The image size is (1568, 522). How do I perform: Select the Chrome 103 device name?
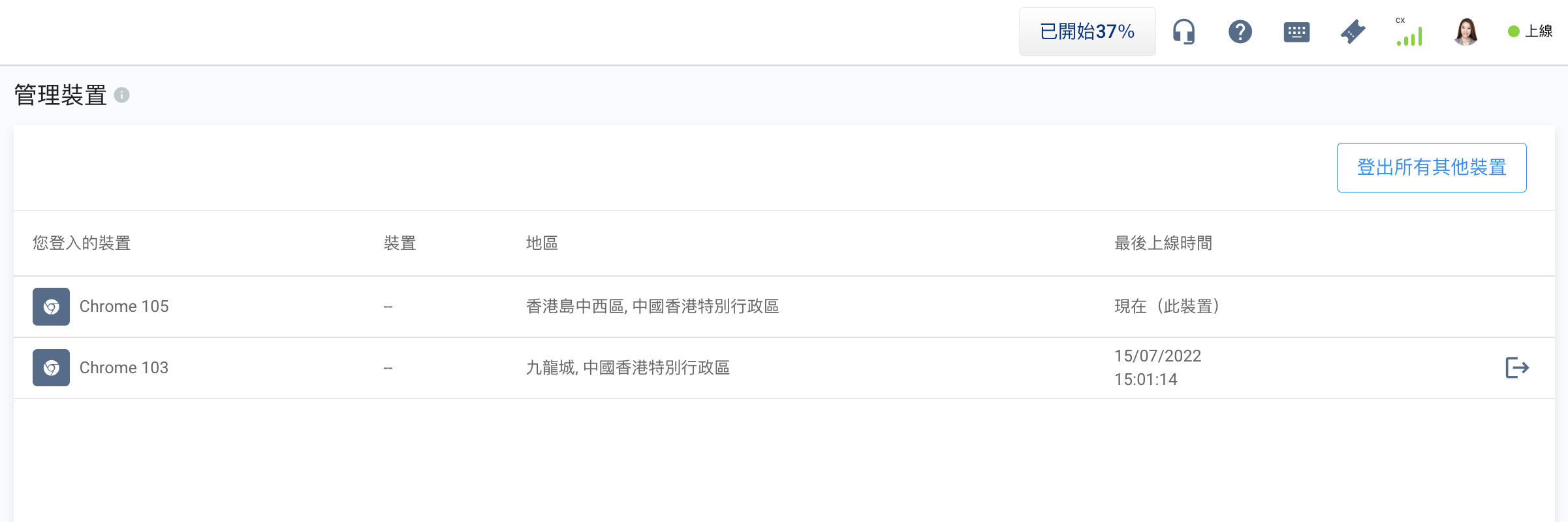coord(124,368)
